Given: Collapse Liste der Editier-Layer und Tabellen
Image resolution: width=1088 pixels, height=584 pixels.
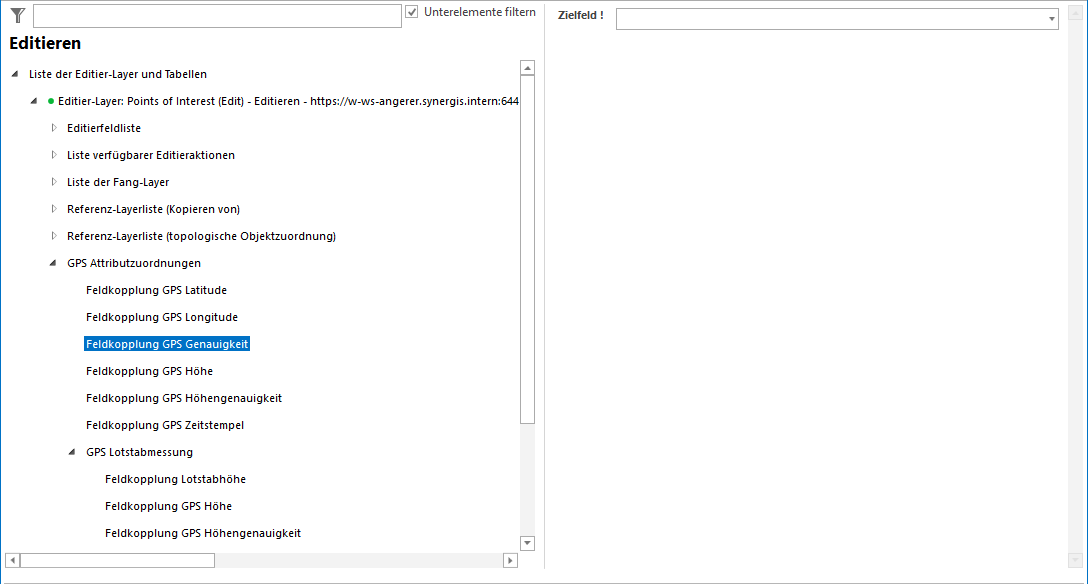Looking at the screenshot, I should (15, 74).
